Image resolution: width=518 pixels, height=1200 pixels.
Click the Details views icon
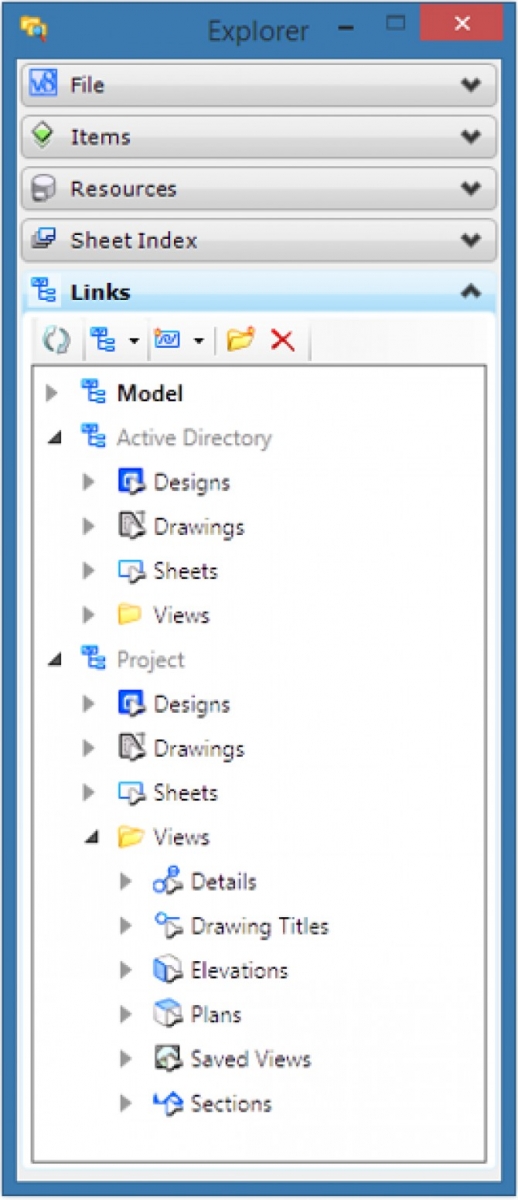[x=166, y=881]
